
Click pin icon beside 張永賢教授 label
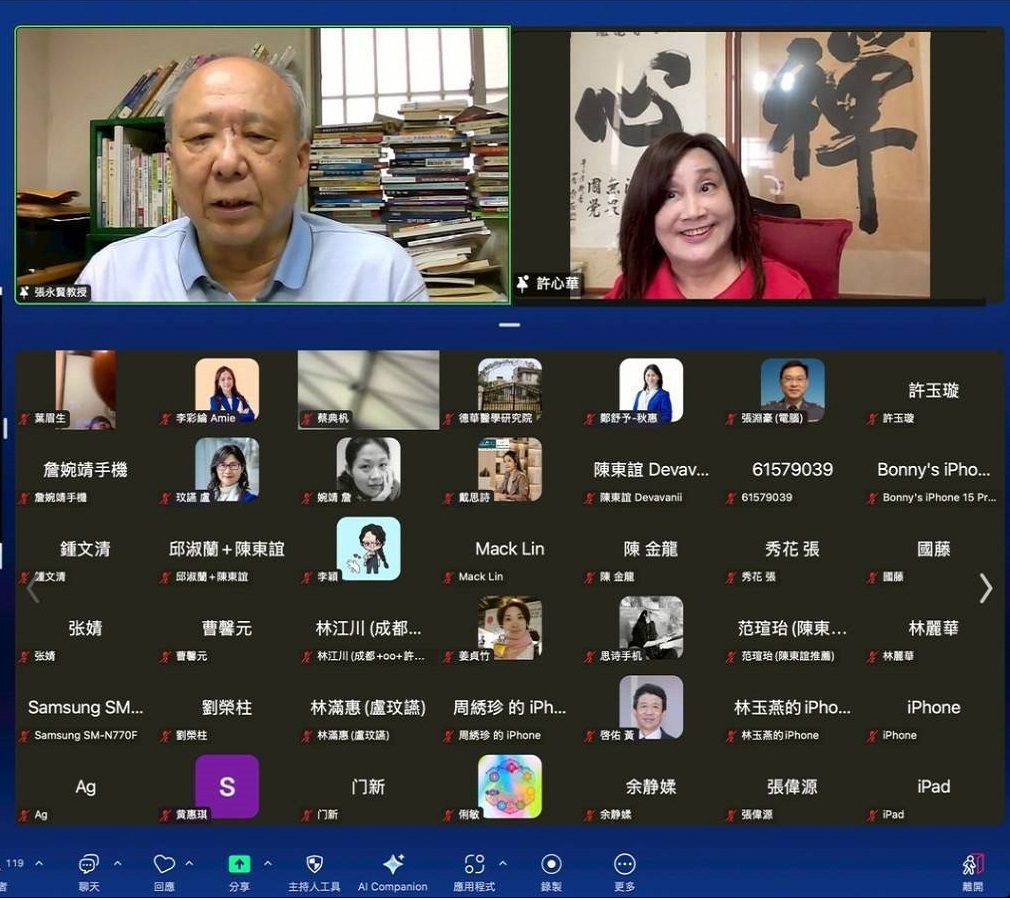click(x=24, y=292)
